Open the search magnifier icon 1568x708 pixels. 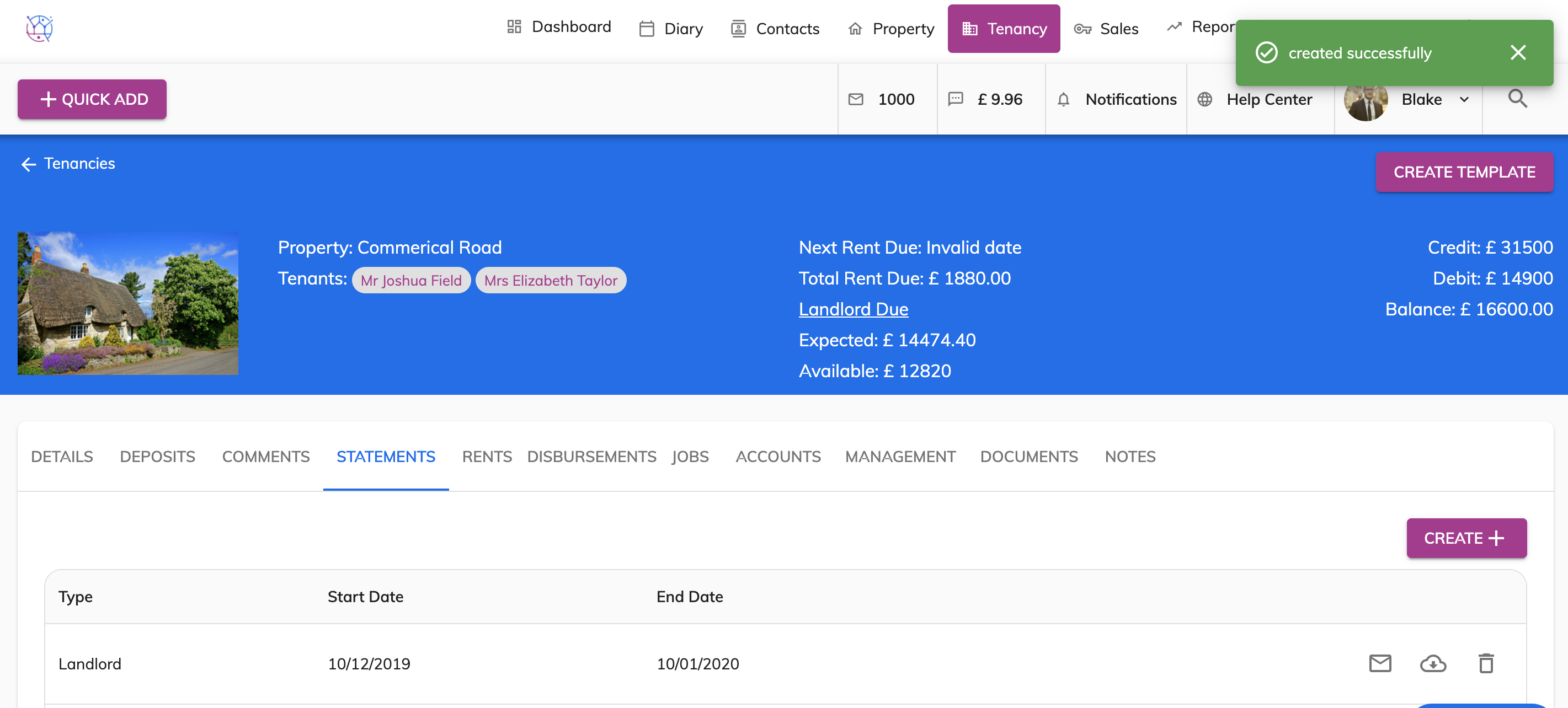coord(1517,99)
